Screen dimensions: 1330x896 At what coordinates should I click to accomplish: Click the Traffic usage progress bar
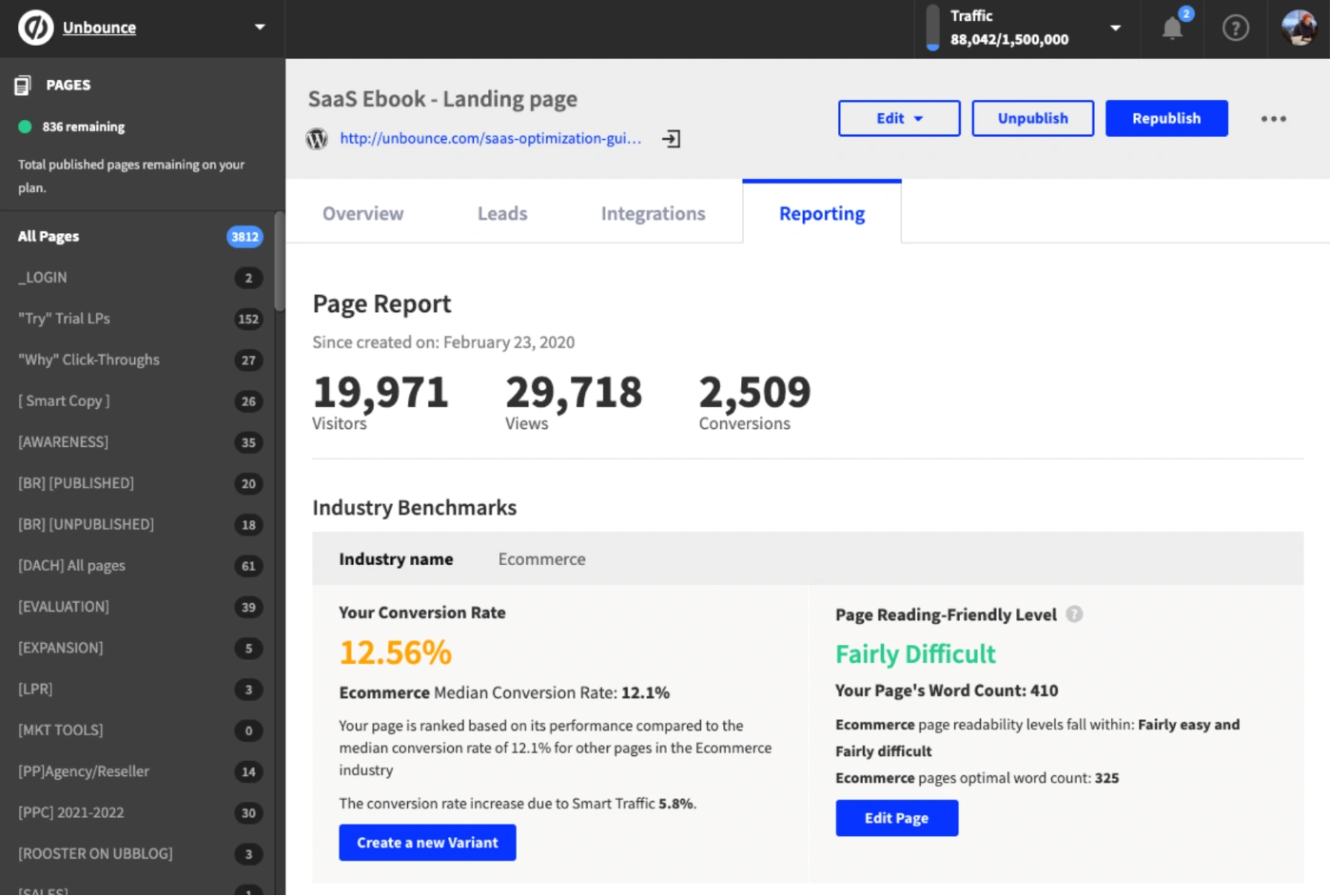click(x=932, y=29)
